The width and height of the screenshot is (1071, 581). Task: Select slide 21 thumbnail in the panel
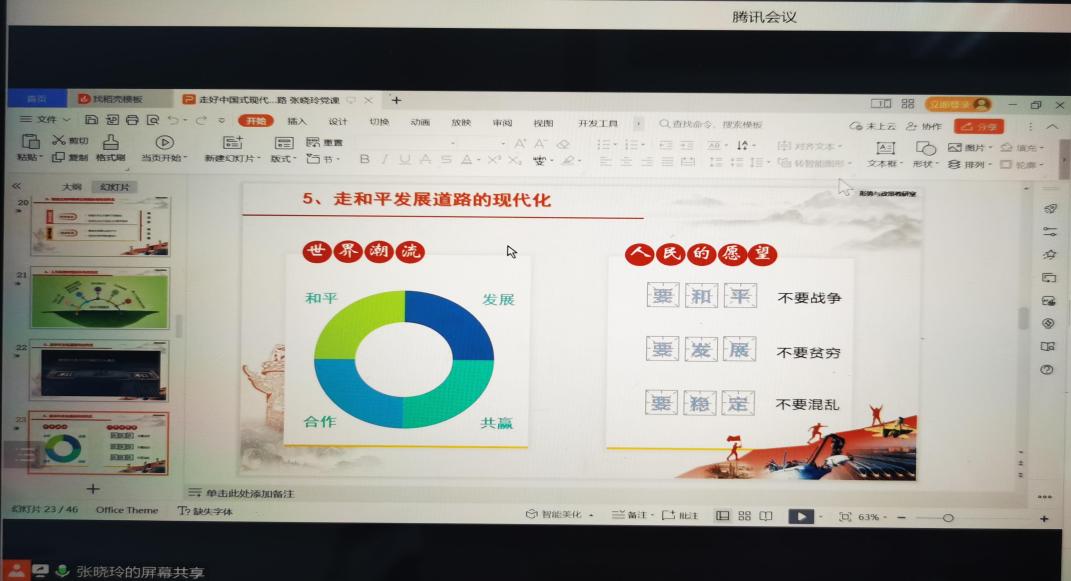[99, 297]
